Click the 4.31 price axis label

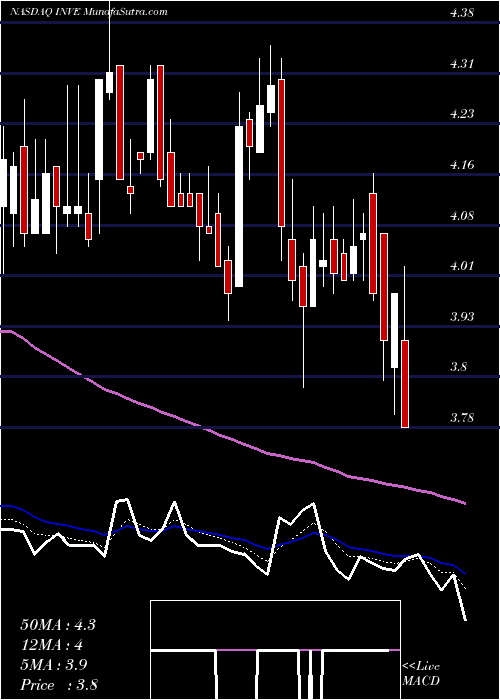tap(462, 64)
